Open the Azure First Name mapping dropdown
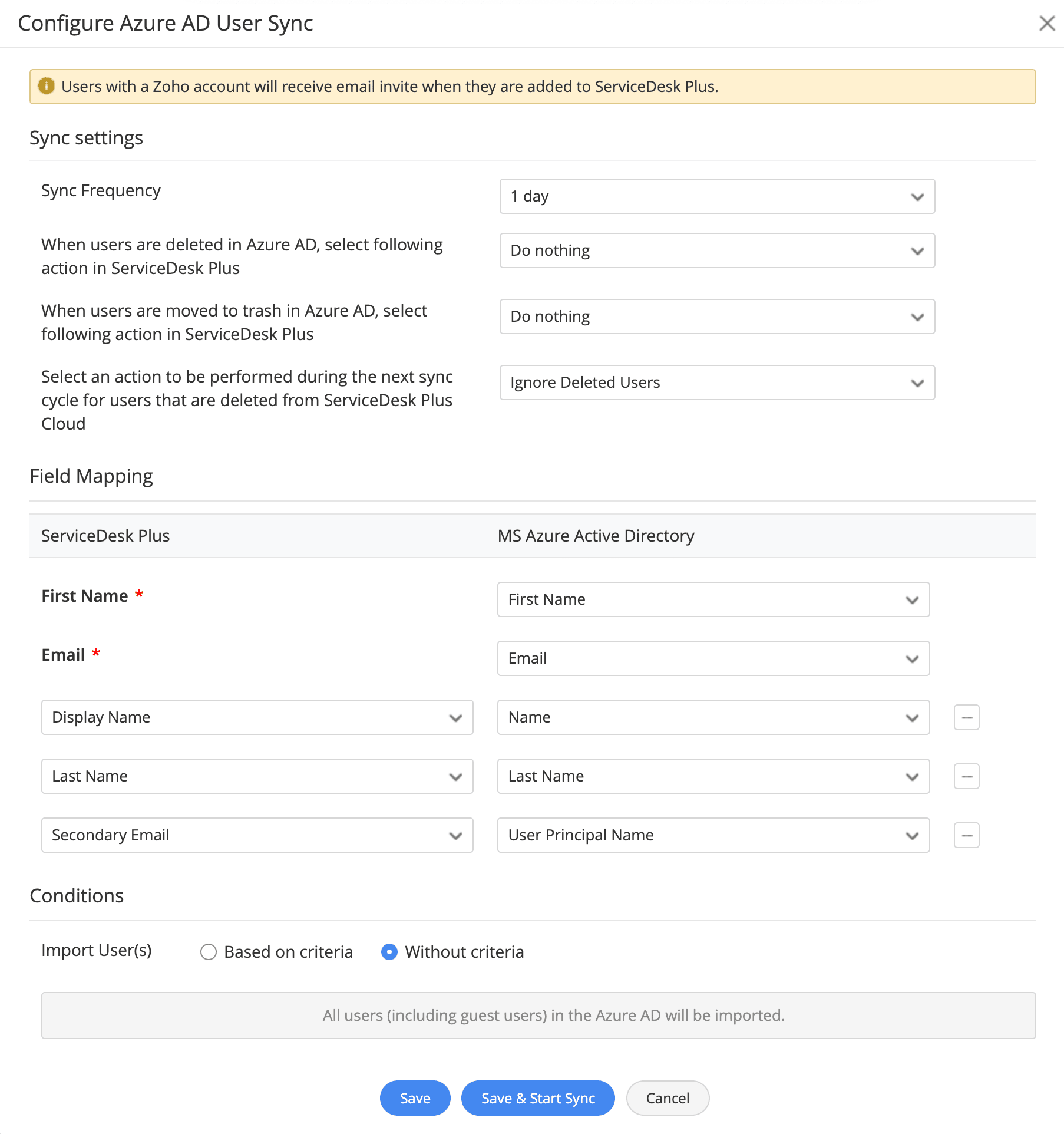 (x=713, y=599)
